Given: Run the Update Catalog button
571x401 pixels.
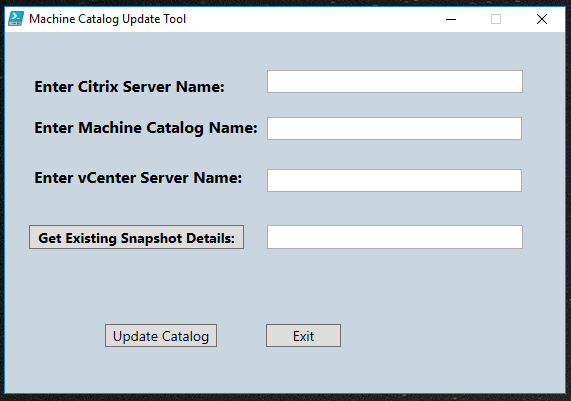Looking at the screenshot, I should coord(161,335).
